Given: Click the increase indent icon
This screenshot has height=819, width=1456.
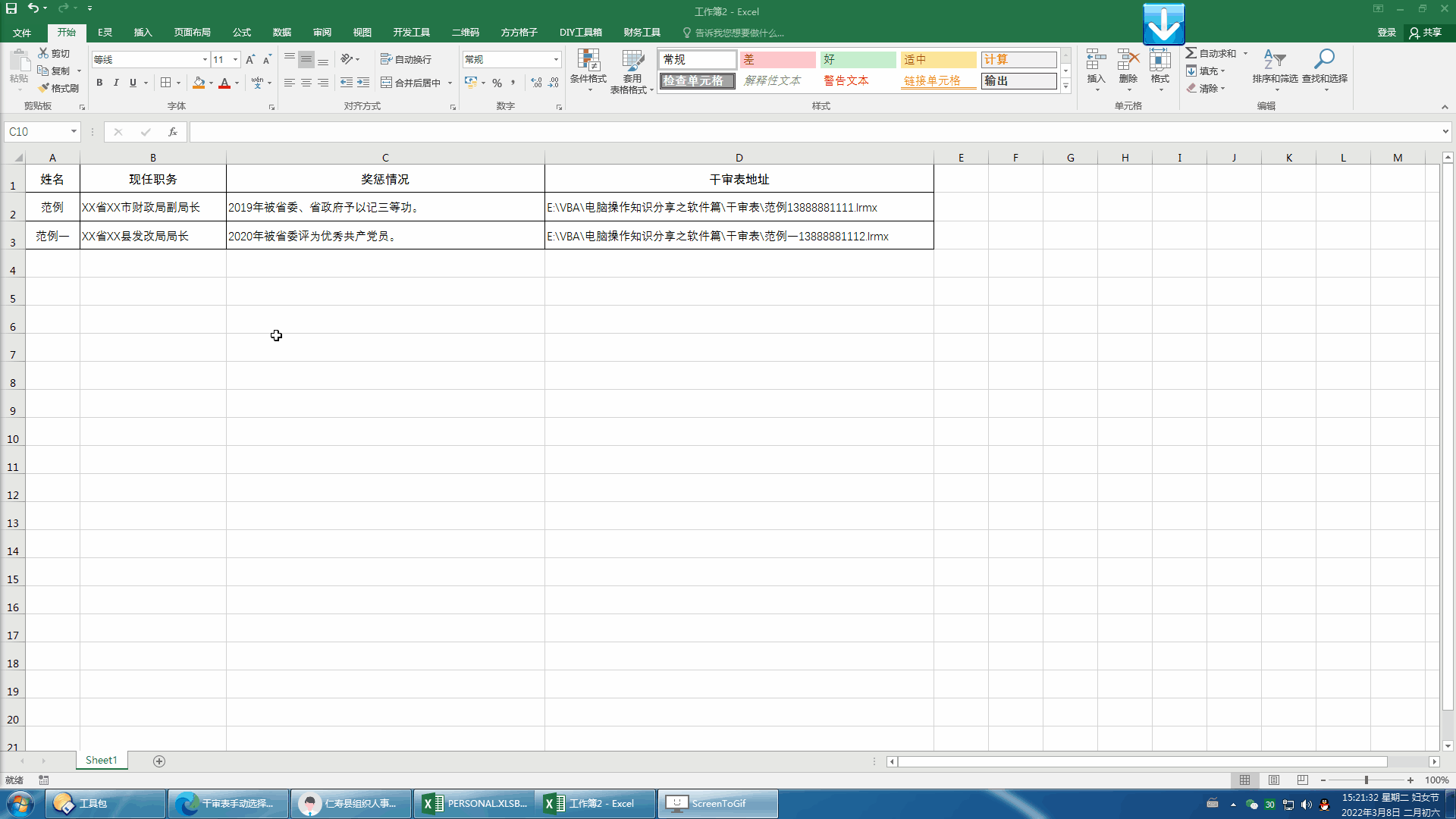Looking at the screenshot, I should [x=363, y=83].
